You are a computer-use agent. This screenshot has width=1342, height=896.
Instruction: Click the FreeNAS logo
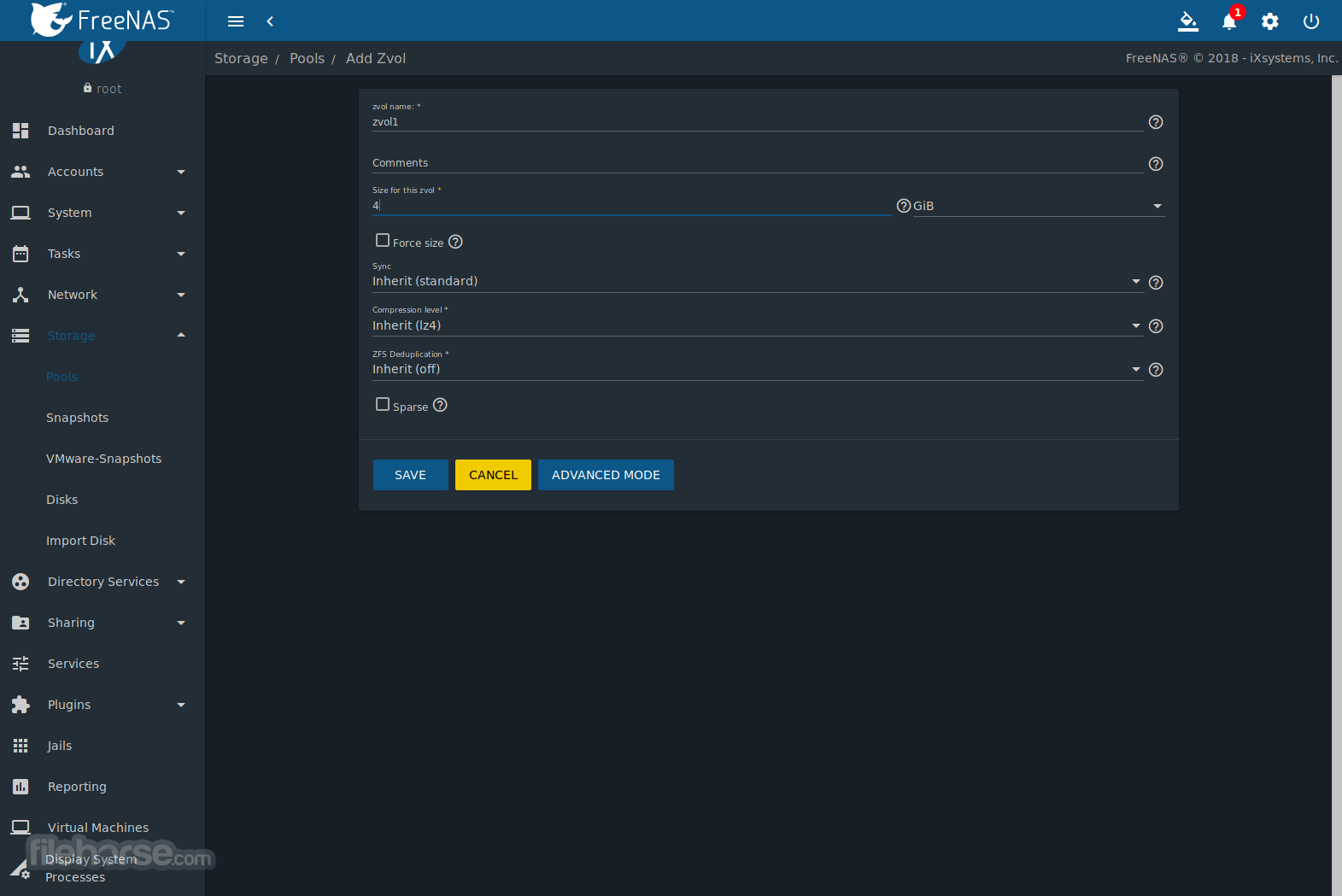pos(103,20)
